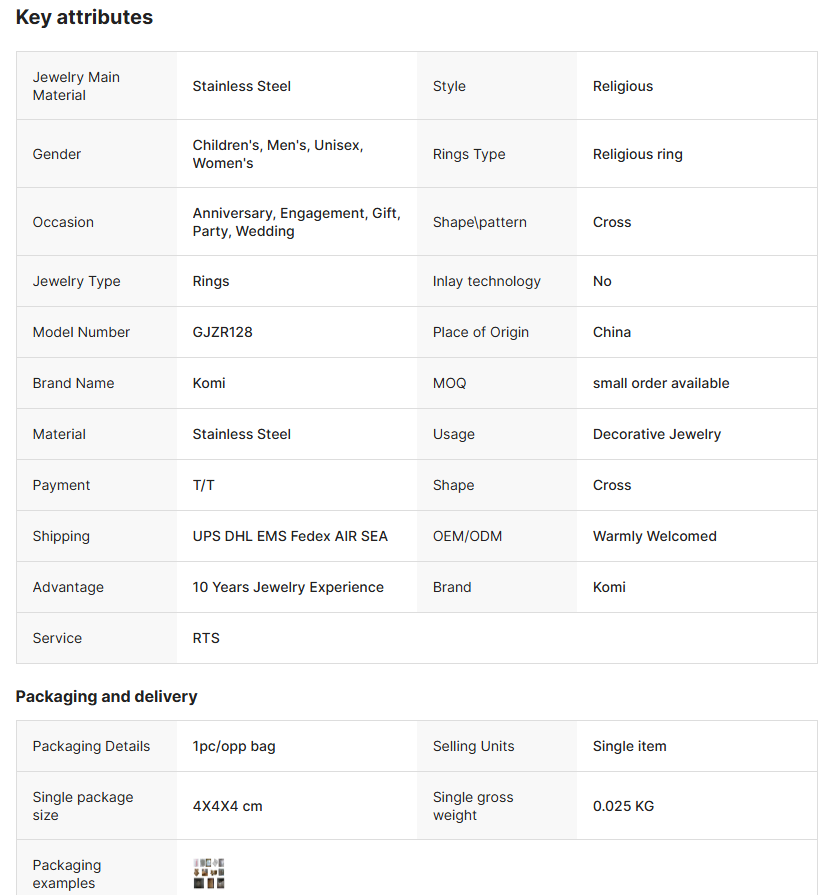Viewport: 820px width, 895px height.
Task: Click the Warmly Welcomed OEM/ODM value
Action: coord(654,536)
